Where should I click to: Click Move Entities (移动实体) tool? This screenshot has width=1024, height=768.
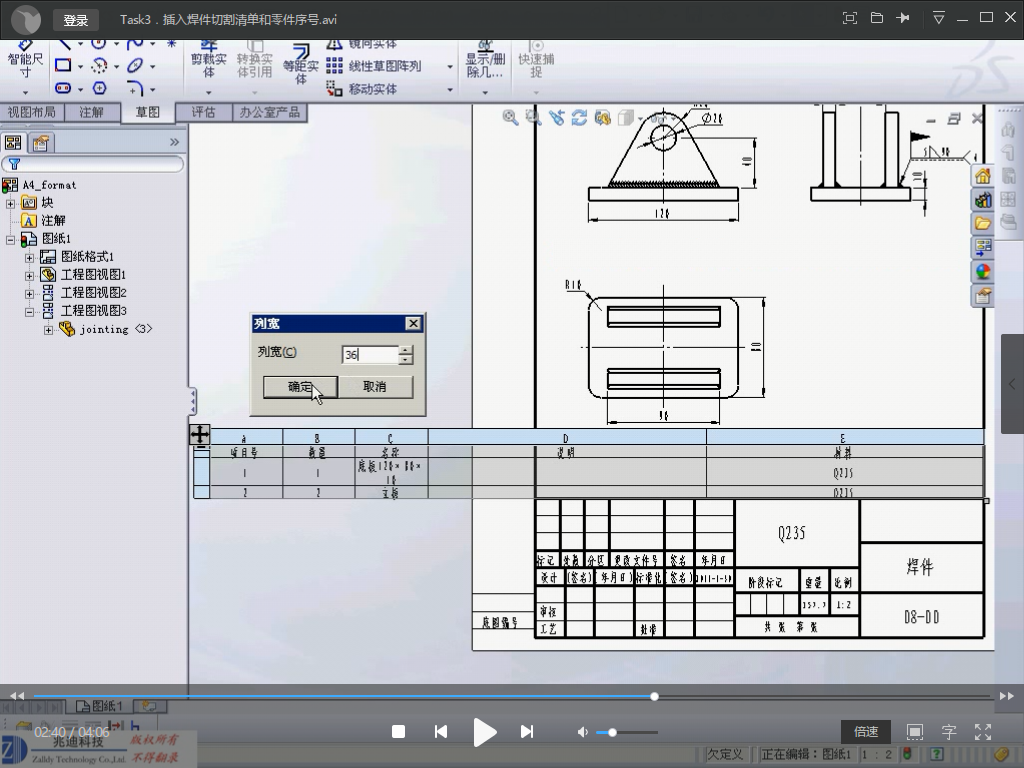click(362, 89)
